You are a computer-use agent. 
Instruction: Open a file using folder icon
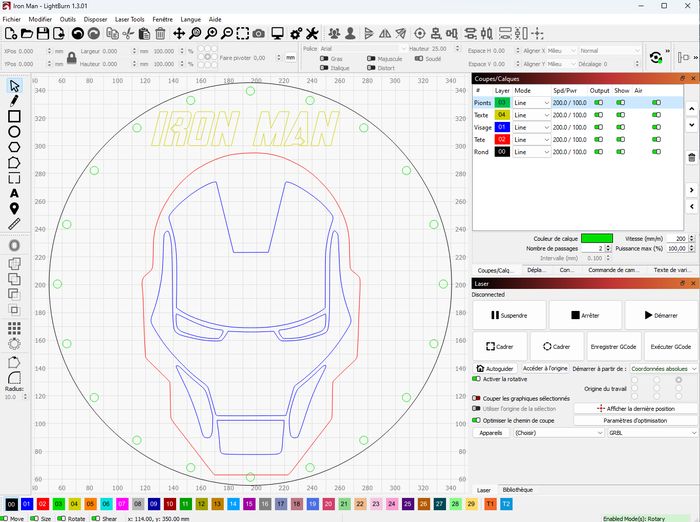coord(27,33)
